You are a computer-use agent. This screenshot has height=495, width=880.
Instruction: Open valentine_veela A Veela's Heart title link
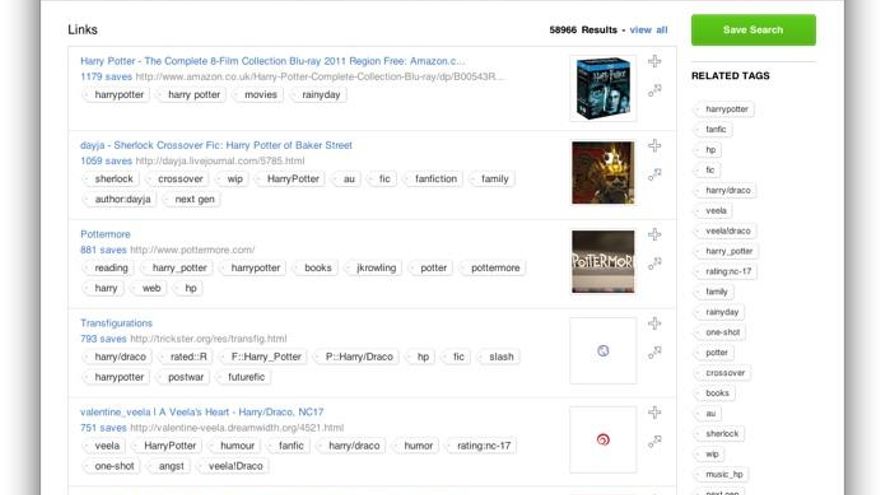(x=201, y=412)
